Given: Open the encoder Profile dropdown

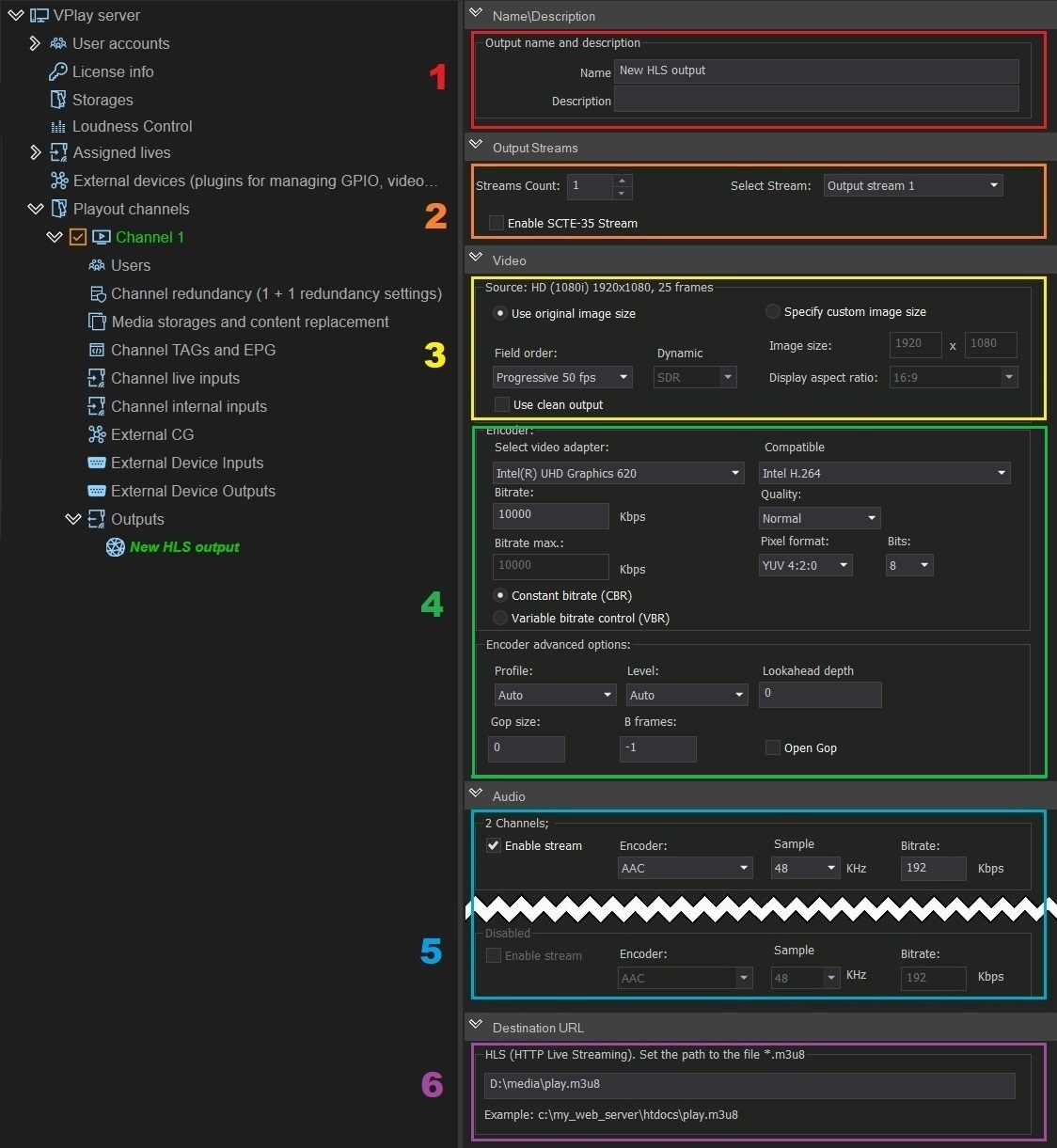Looking at the screenshot, I should pyautogui.click(x=556, y=695).
